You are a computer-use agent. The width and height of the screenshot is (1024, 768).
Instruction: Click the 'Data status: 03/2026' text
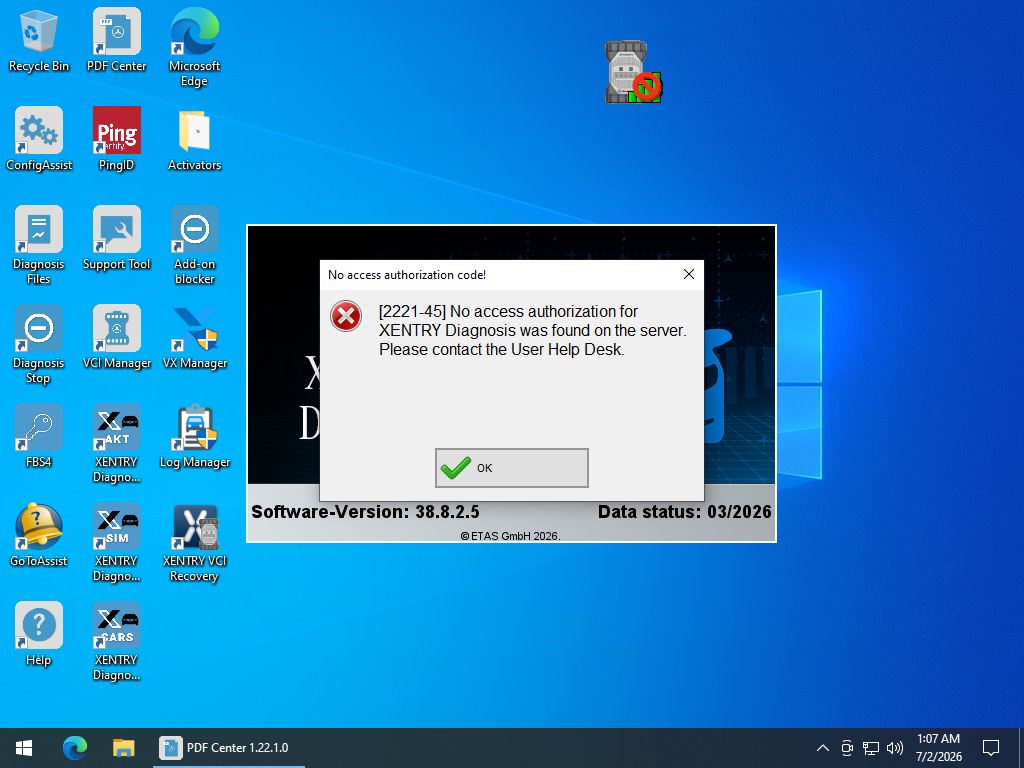(x=684, y=511)
